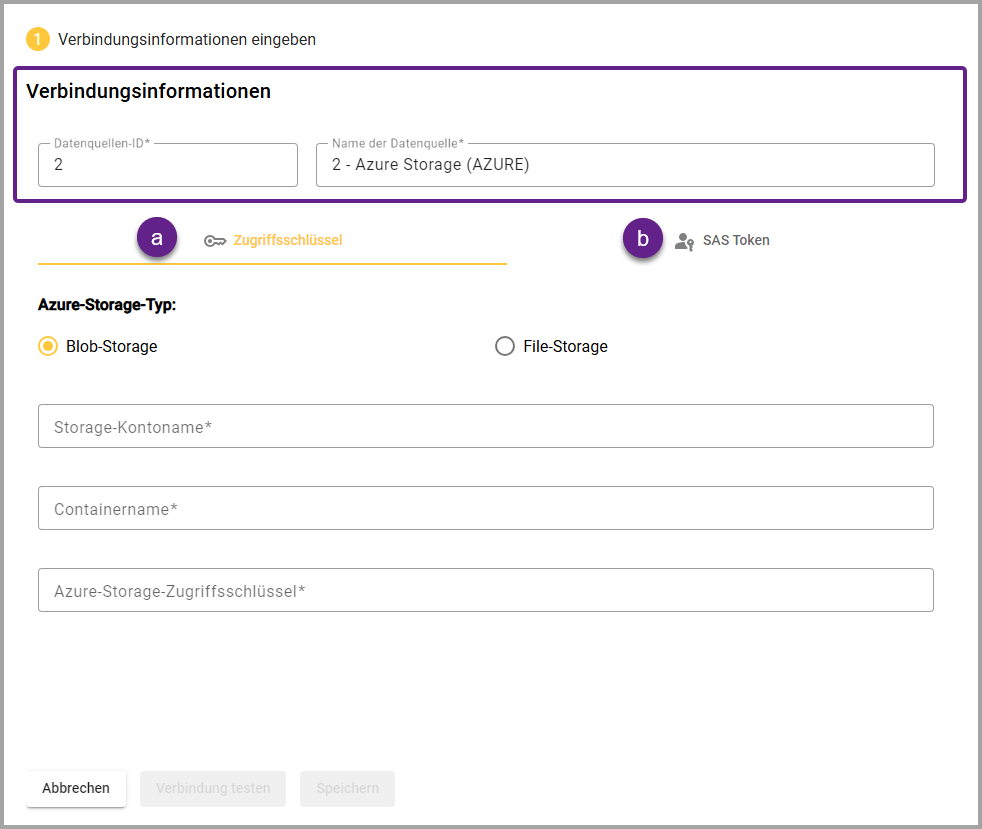Click the Azure-Storage-Typ label
Viewport: 982px width, 829px height.
pos(107,305)
